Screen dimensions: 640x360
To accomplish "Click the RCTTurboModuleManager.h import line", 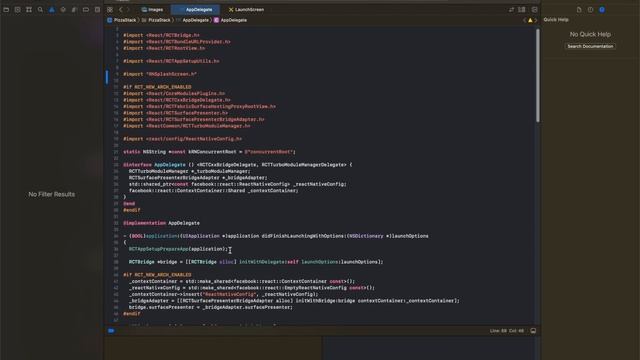I will [187, 126].
